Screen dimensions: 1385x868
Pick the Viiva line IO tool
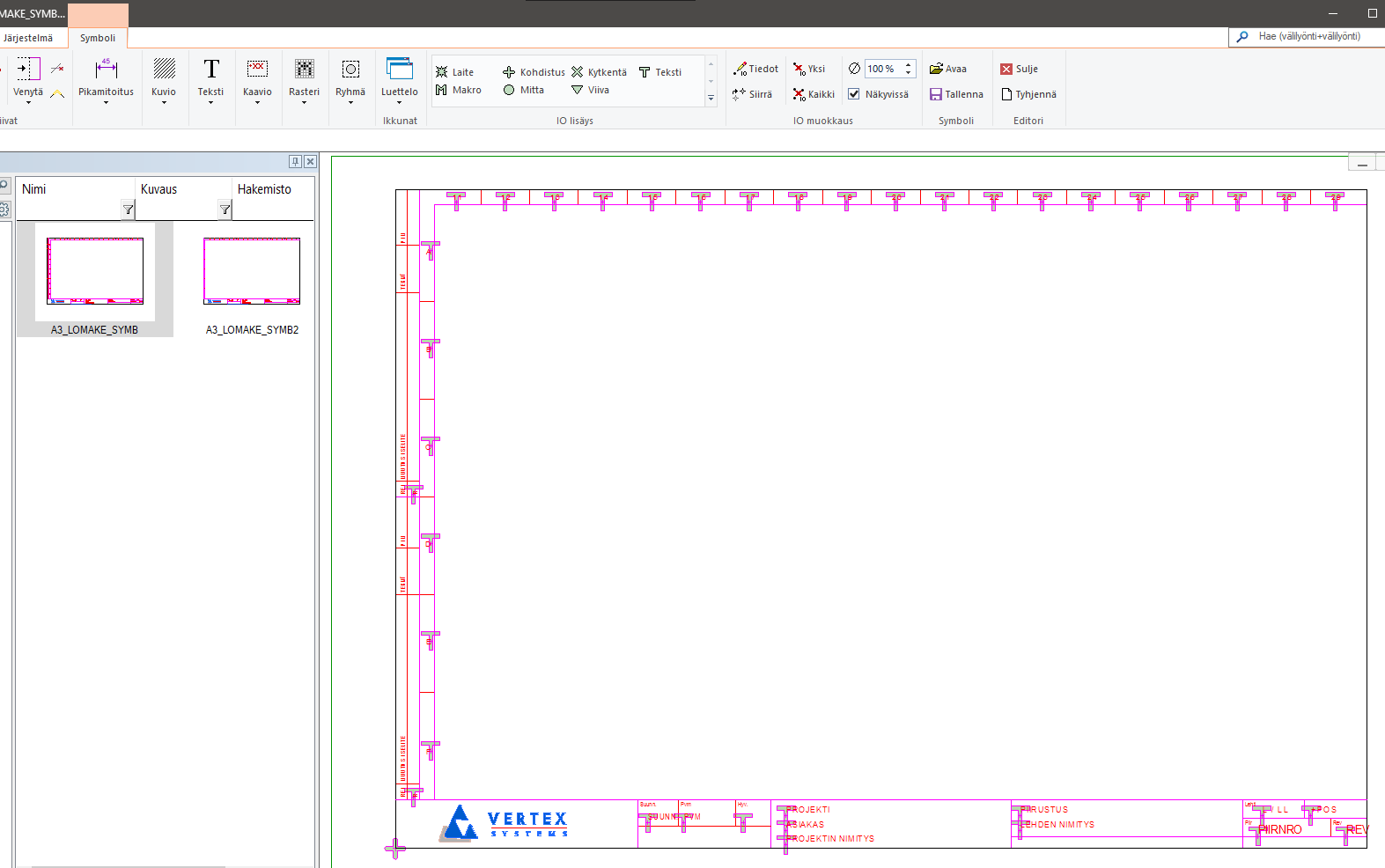click(x=590, y=90)
